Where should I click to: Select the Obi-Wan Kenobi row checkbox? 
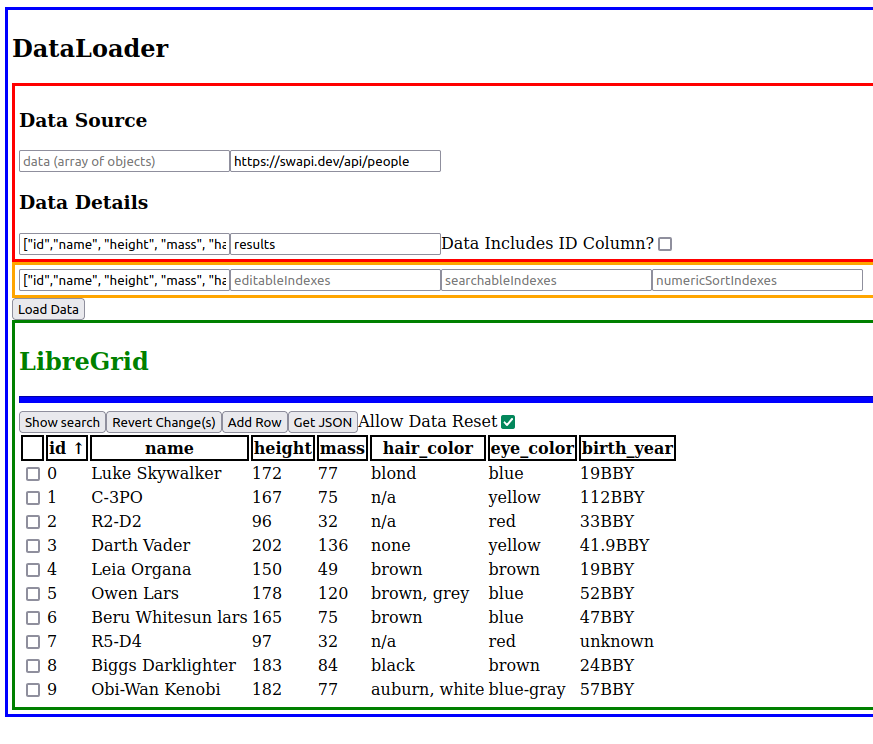[33, 689]
